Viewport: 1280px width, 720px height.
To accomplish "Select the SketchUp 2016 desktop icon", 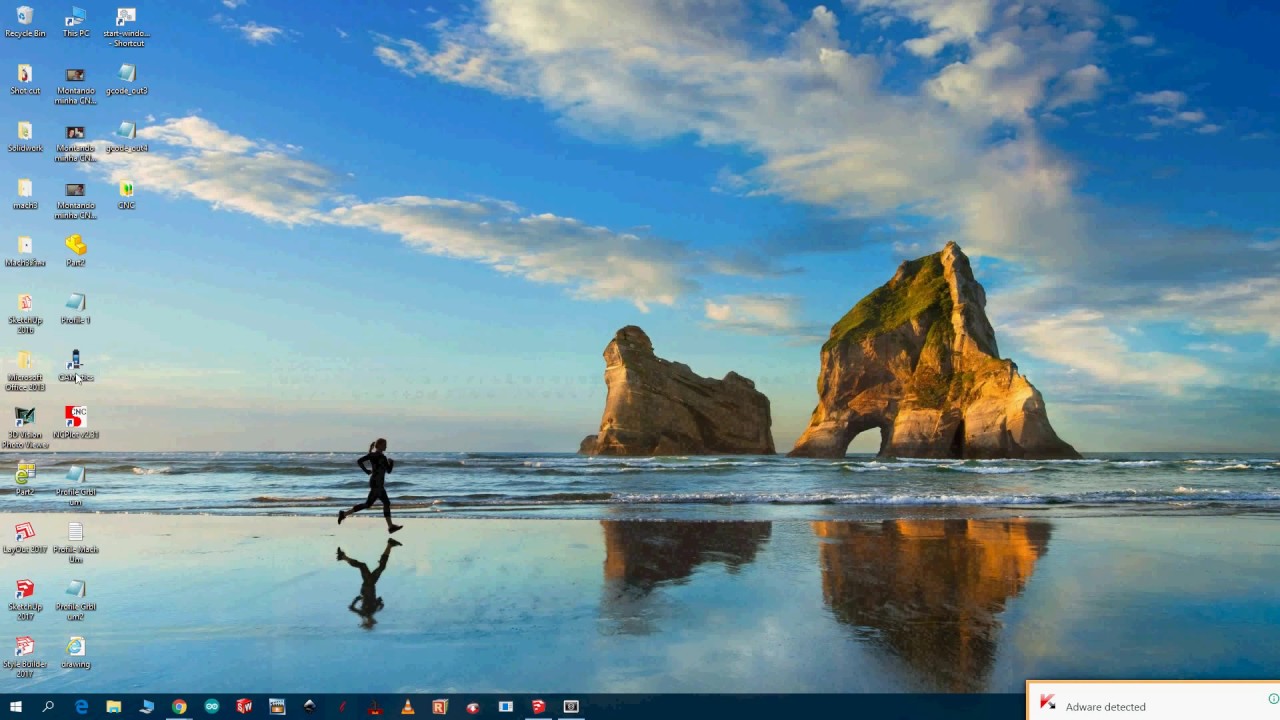I will [25, 314].
